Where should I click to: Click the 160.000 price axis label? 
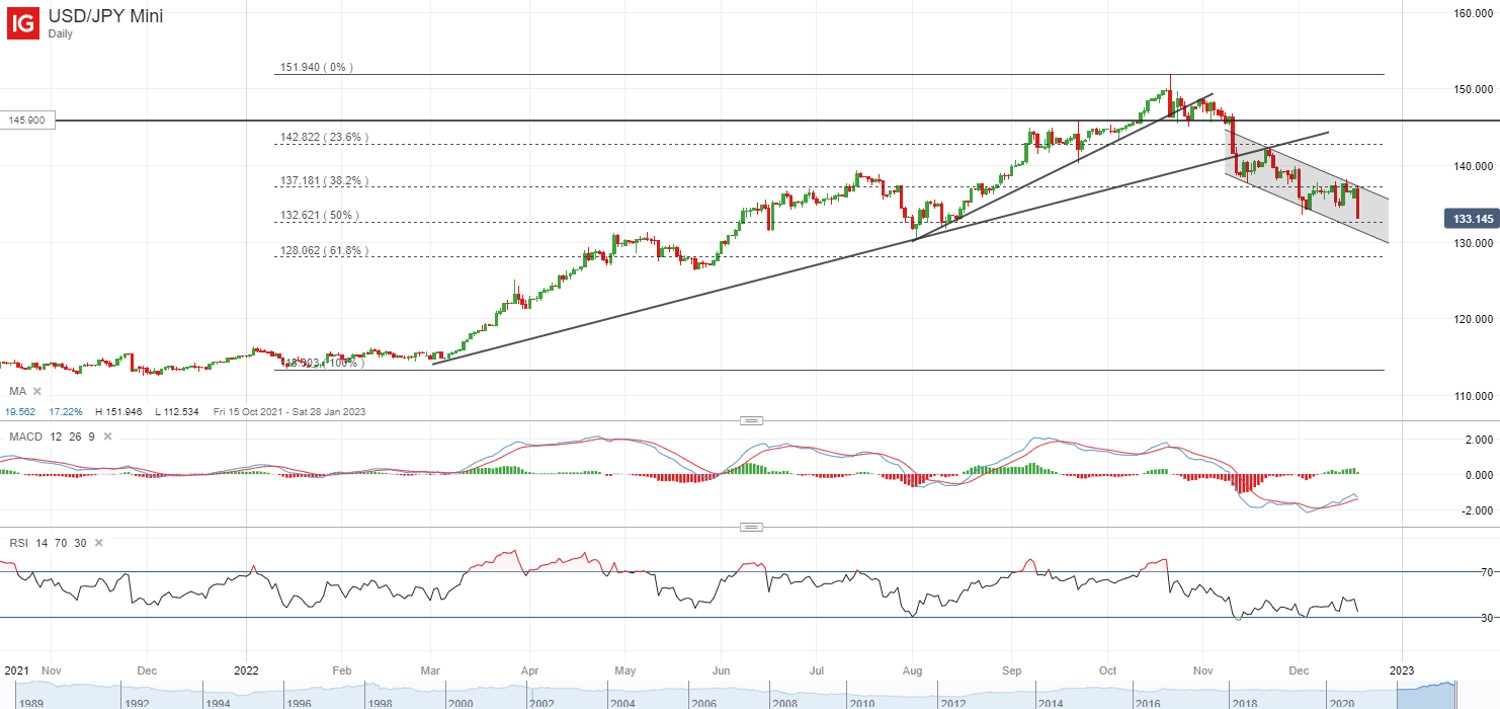1473,13
